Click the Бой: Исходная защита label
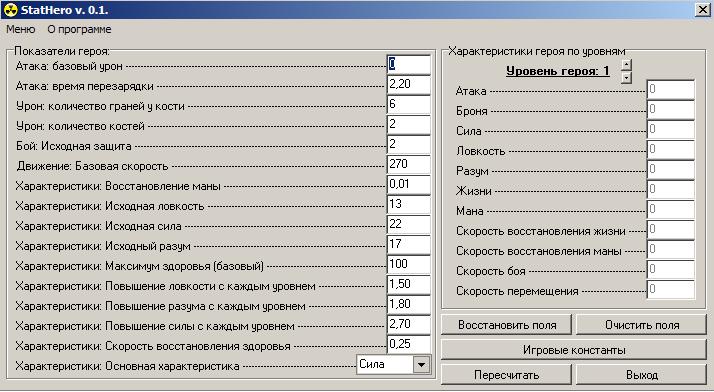This screenshot has height=392, width=714. 73,146
